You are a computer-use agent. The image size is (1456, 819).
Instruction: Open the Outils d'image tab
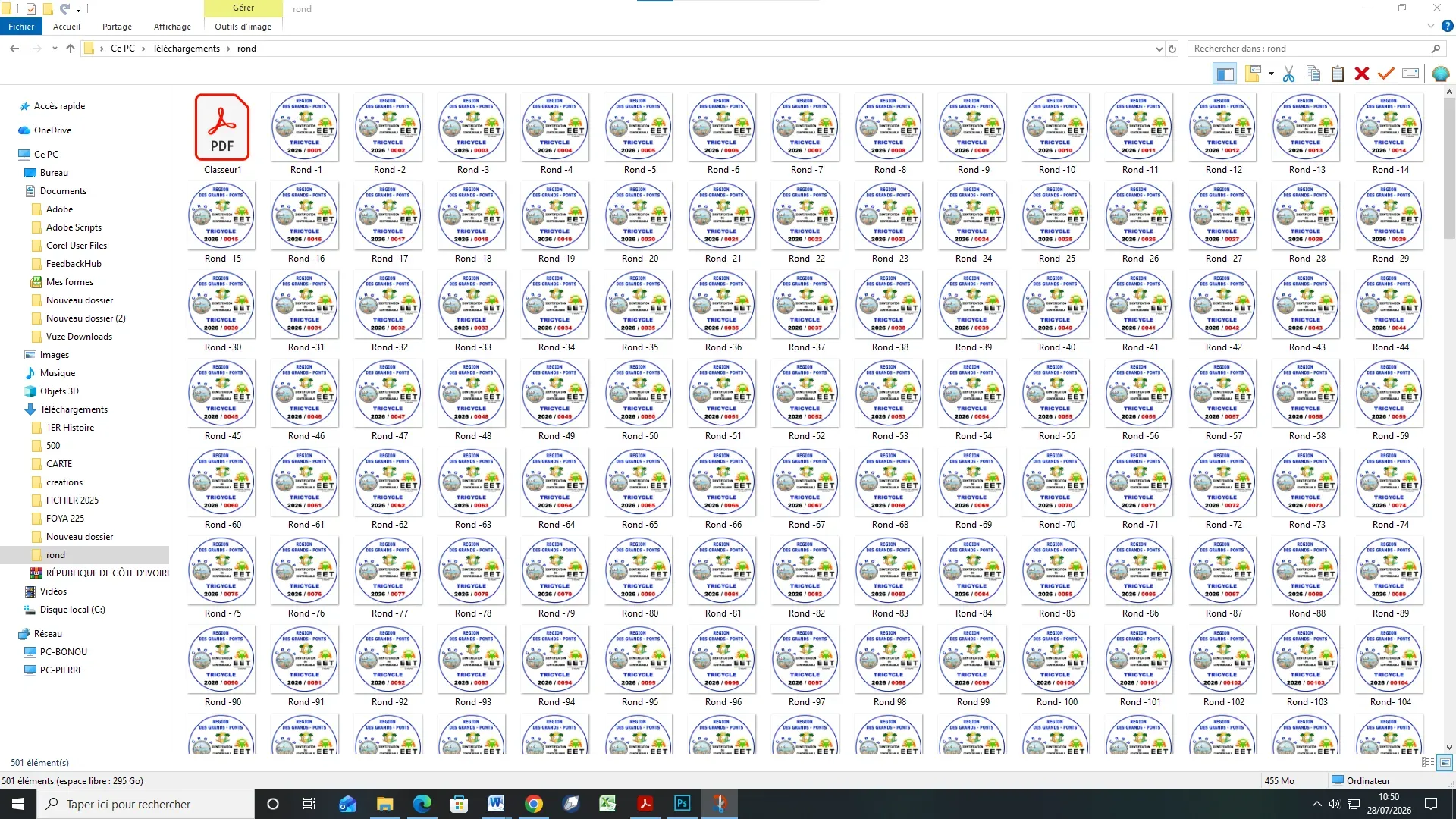click(x=243, y=27)
